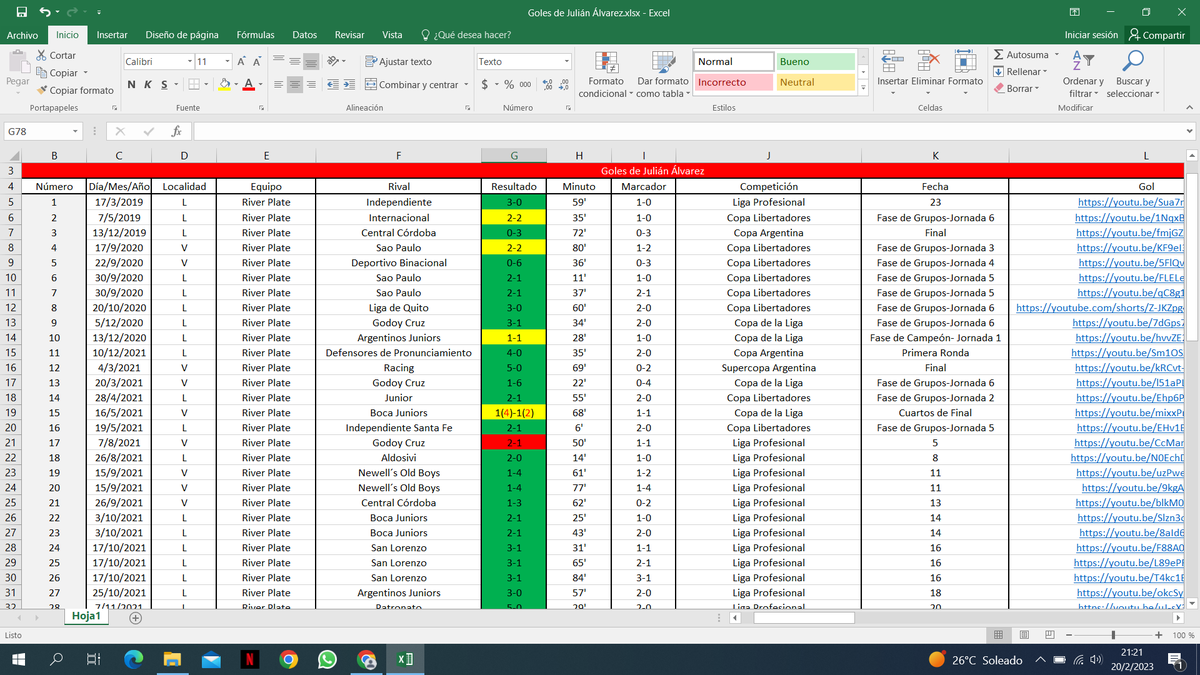Open WhatsApp from the taskbar
The width and height of the screenshot is (1200, 675).
pos(327,659)
